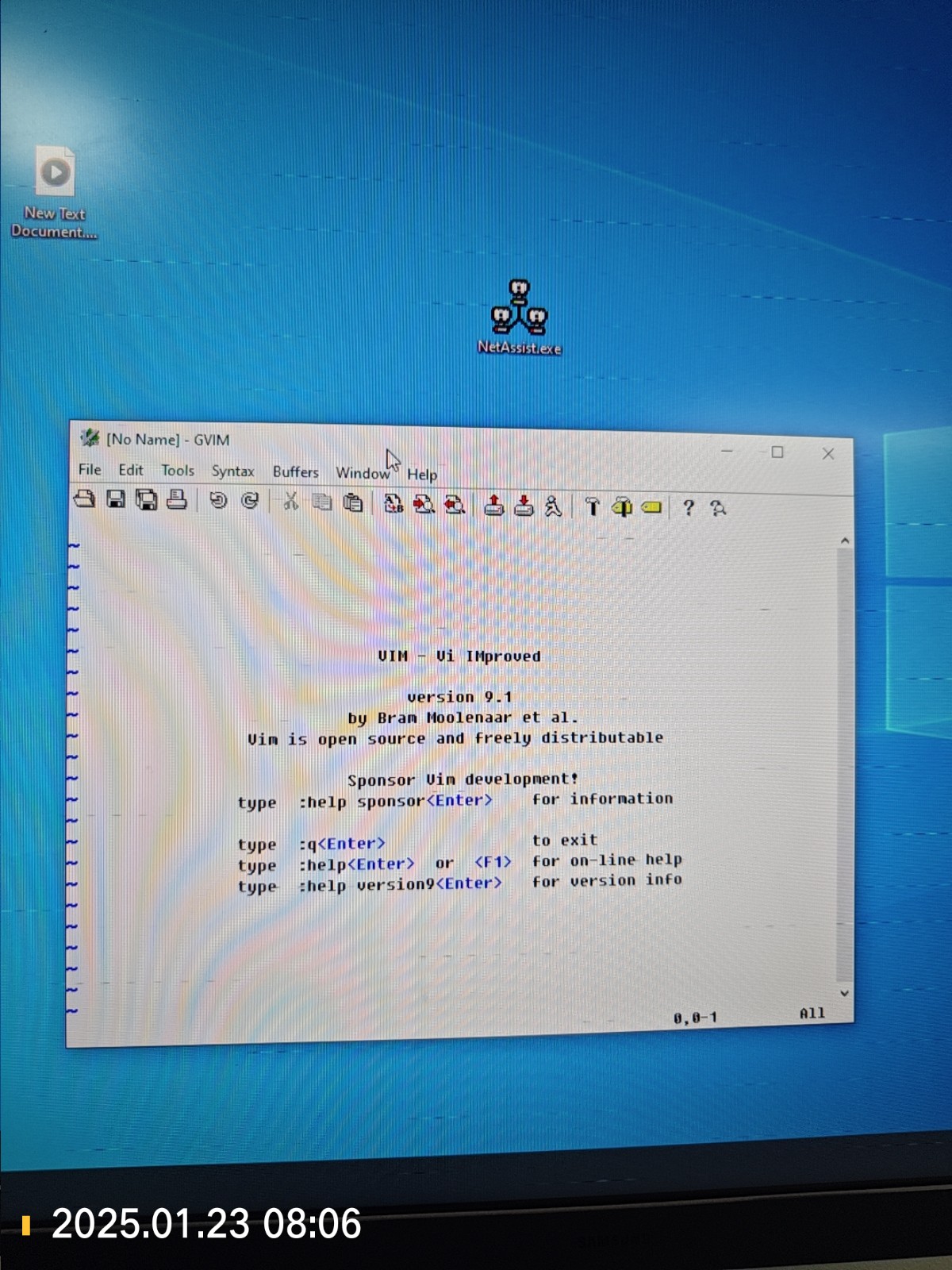This screenshot has width=952, height=1270.
Task: Click the Run script running-man icon
Action: (x=553, y=506)
